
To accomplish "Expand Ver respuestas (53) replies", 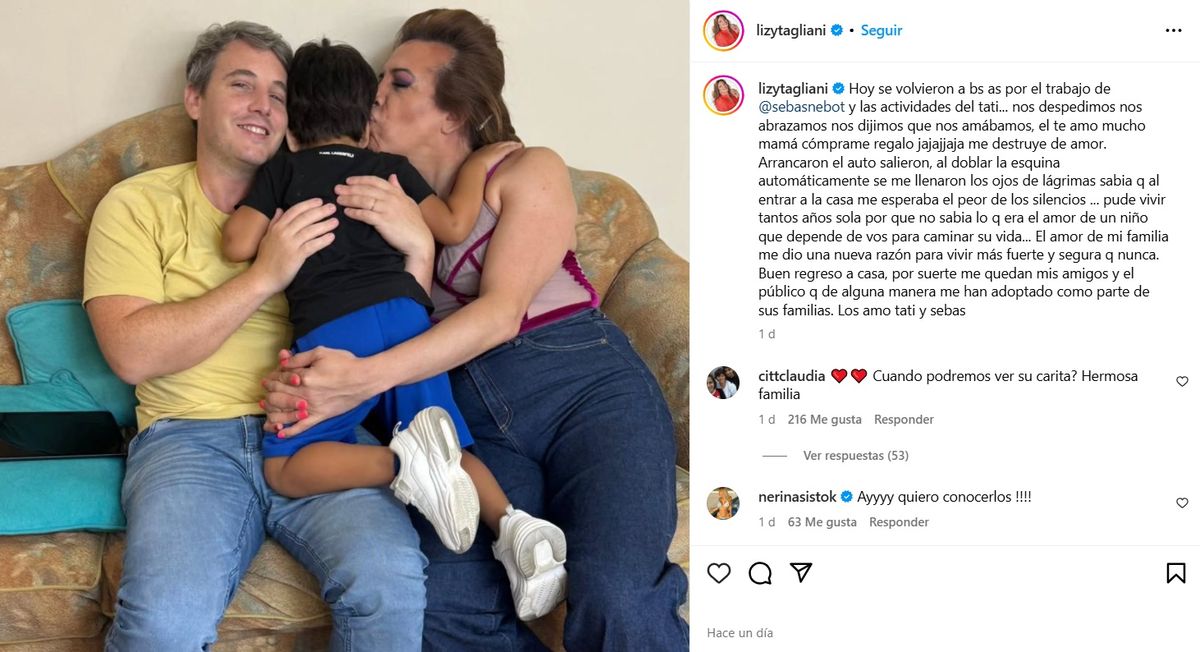I will tap(856, 456).
